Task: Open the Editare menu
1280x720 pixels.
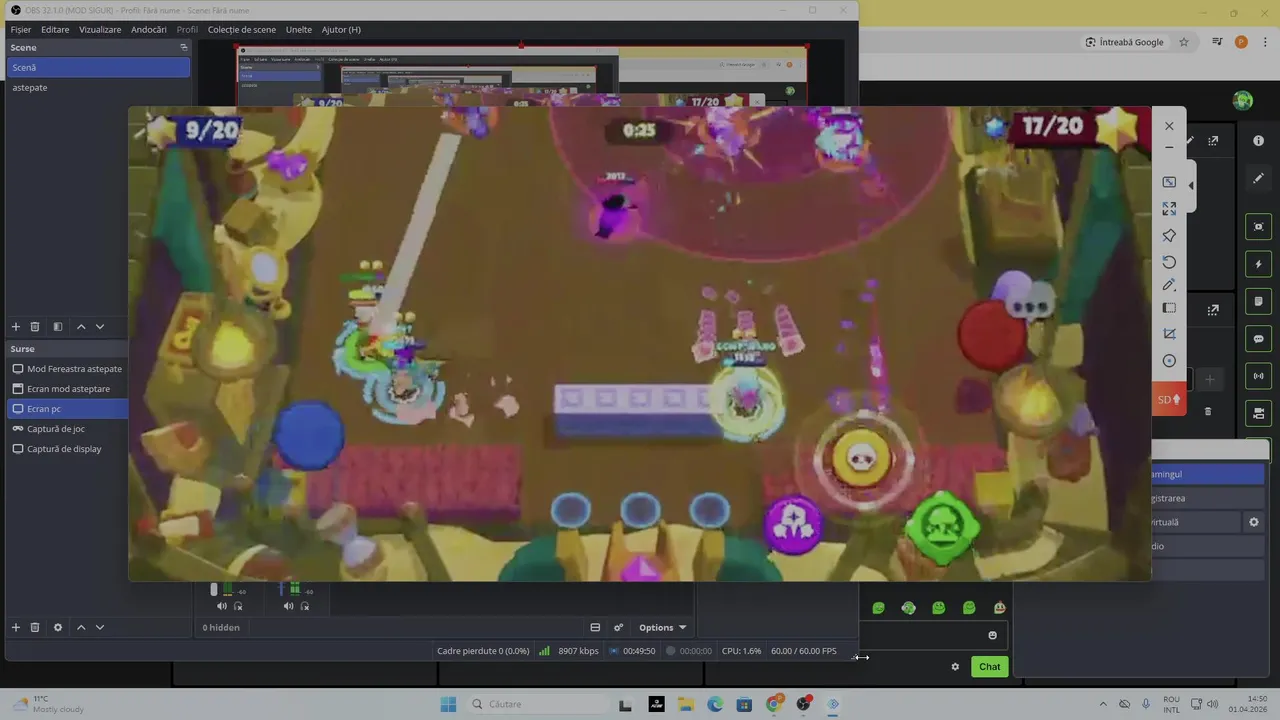Action: click(x=55, y=29)
